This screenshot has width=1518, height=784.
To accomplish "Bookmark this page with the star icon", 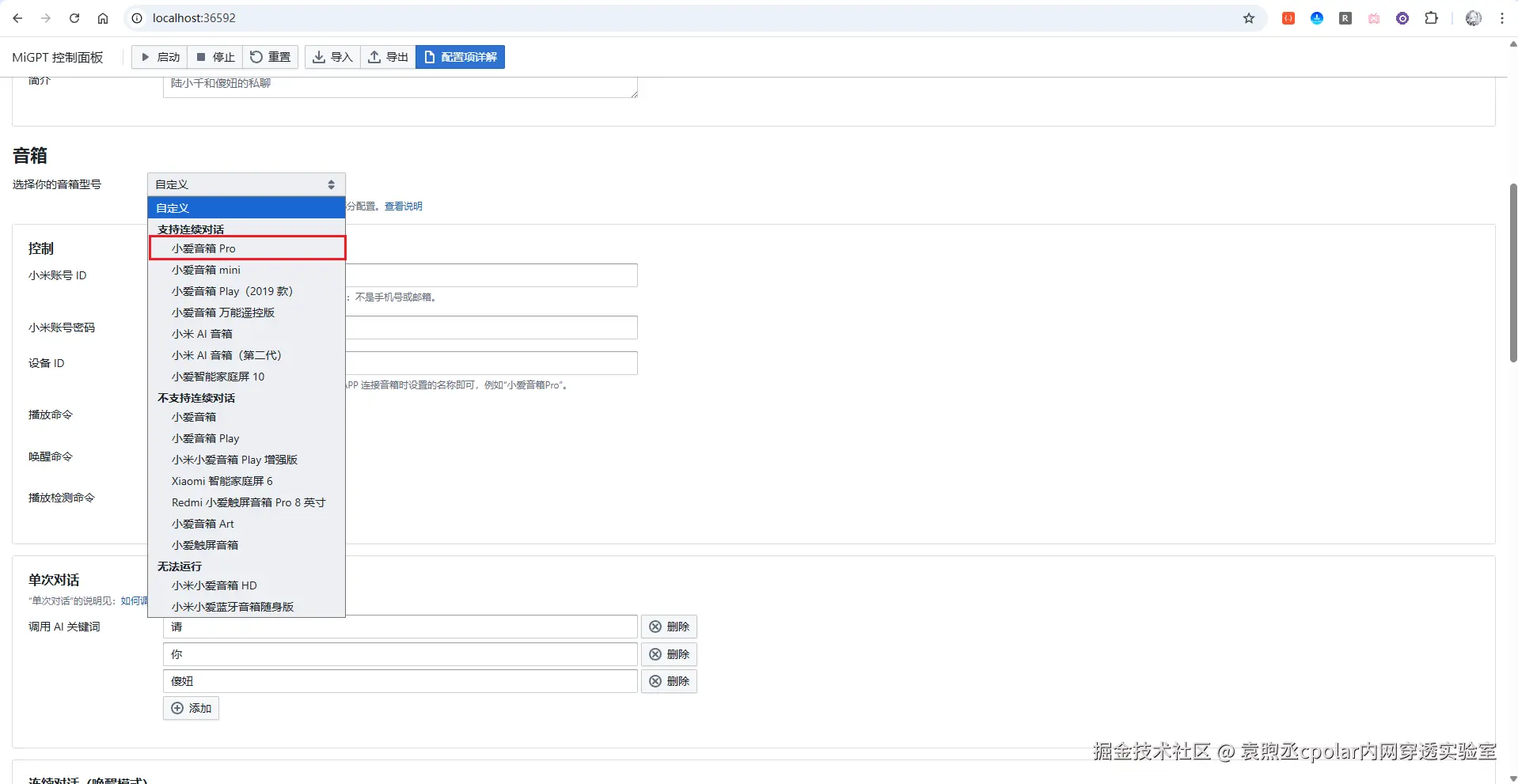I will tap(1249, 18).
